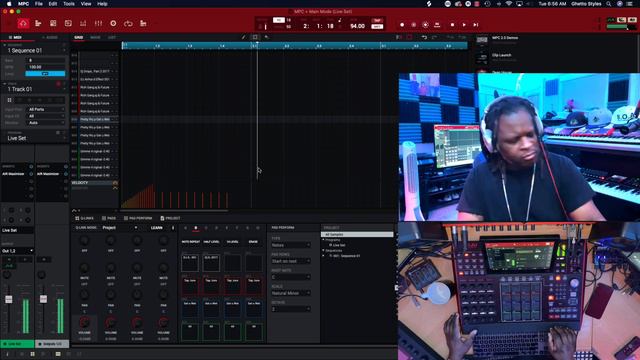Open the Start on root dropdown

291,261
